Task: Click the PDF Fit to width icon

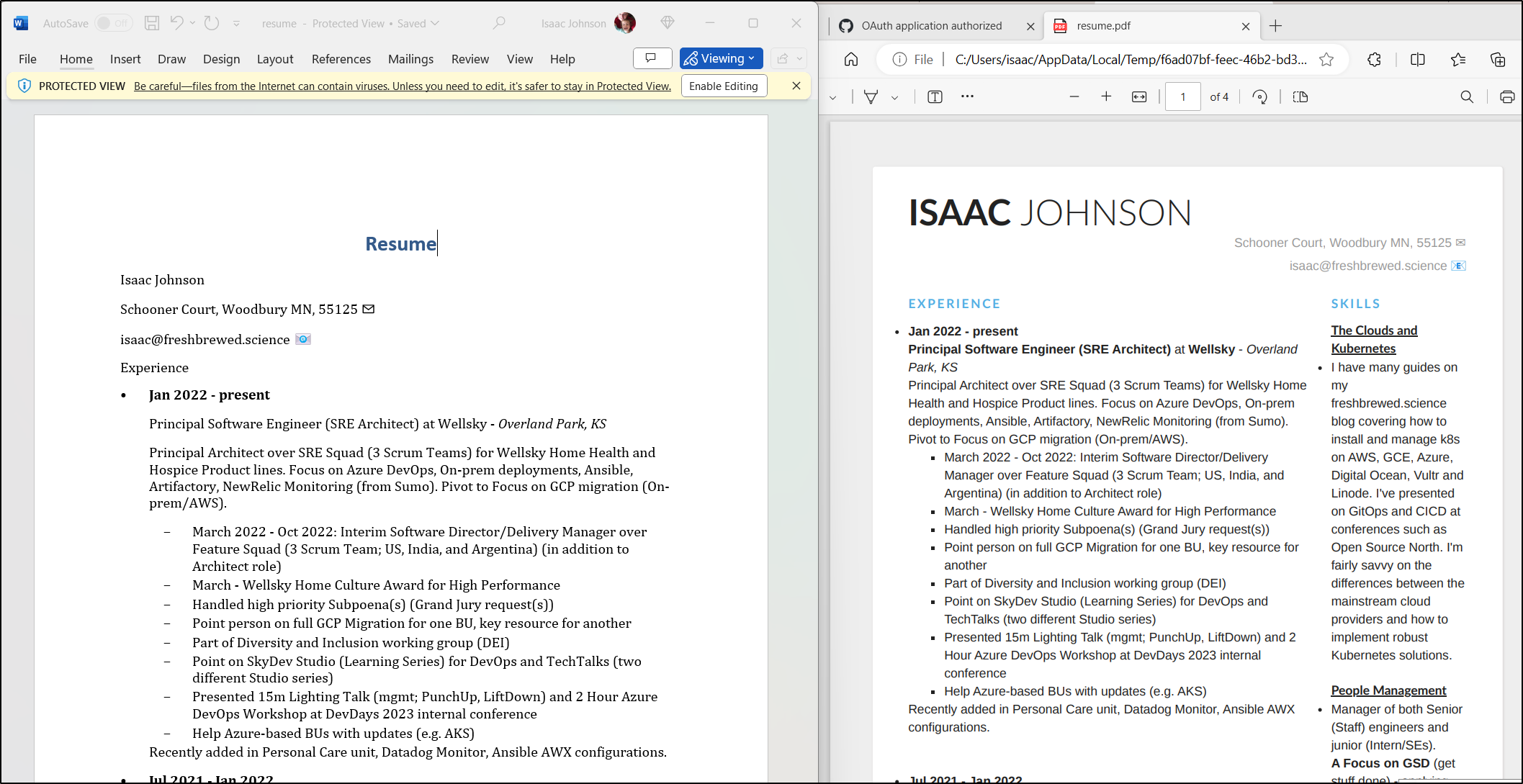Action: 1139,97
